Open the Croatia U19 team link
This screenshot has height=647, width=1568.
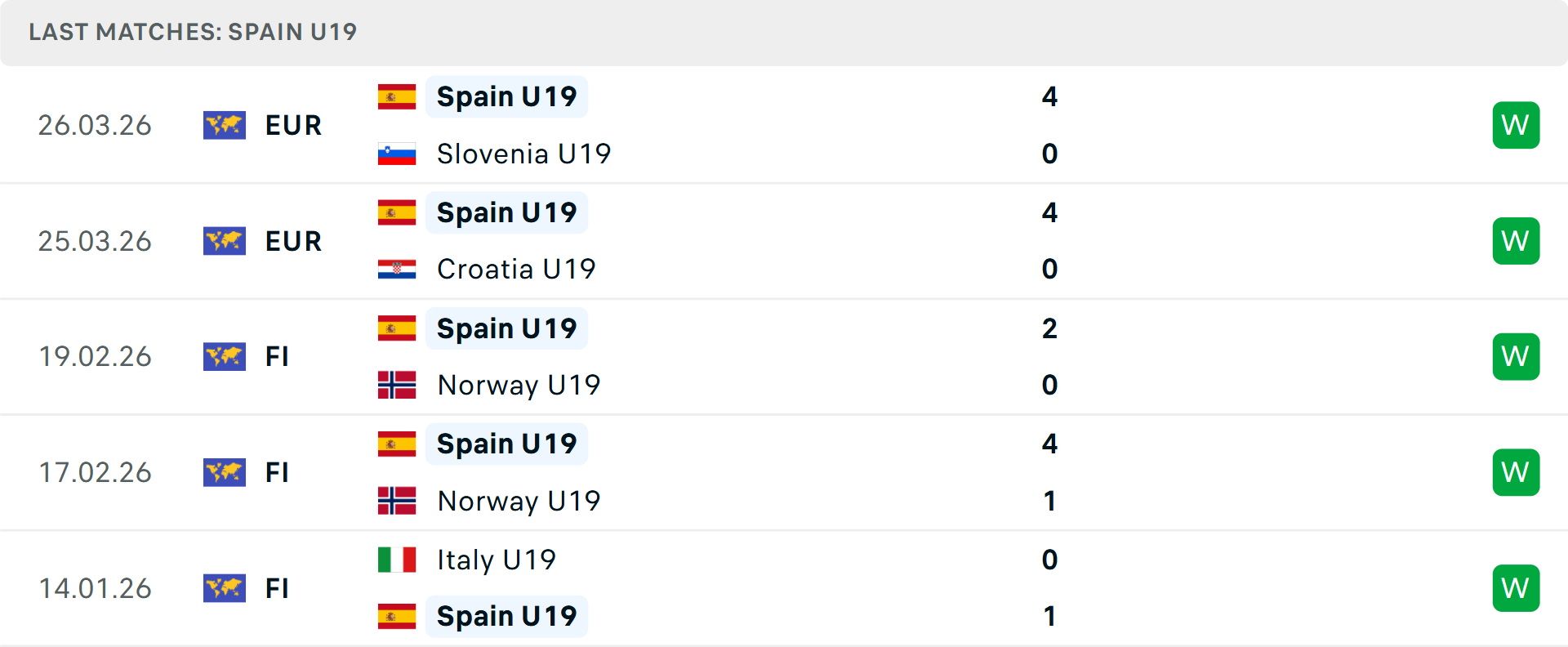[516, 269]
